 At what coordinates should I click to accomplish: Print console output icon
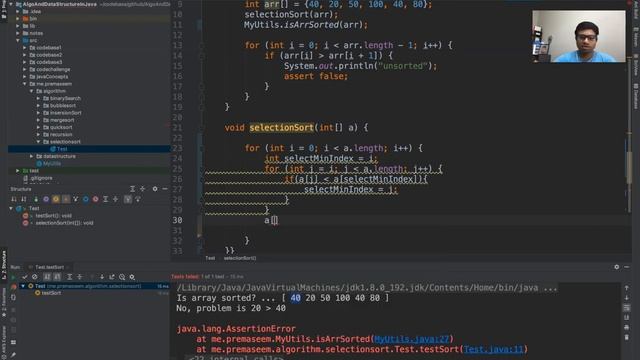pos(627,327)
